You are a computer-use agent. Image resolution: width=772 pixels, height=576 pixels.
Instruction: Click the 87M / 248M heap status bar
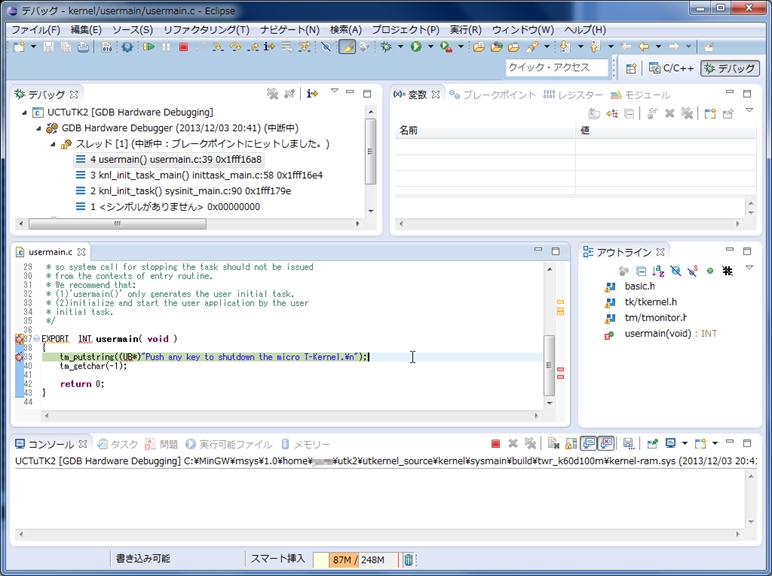(355, 560)
